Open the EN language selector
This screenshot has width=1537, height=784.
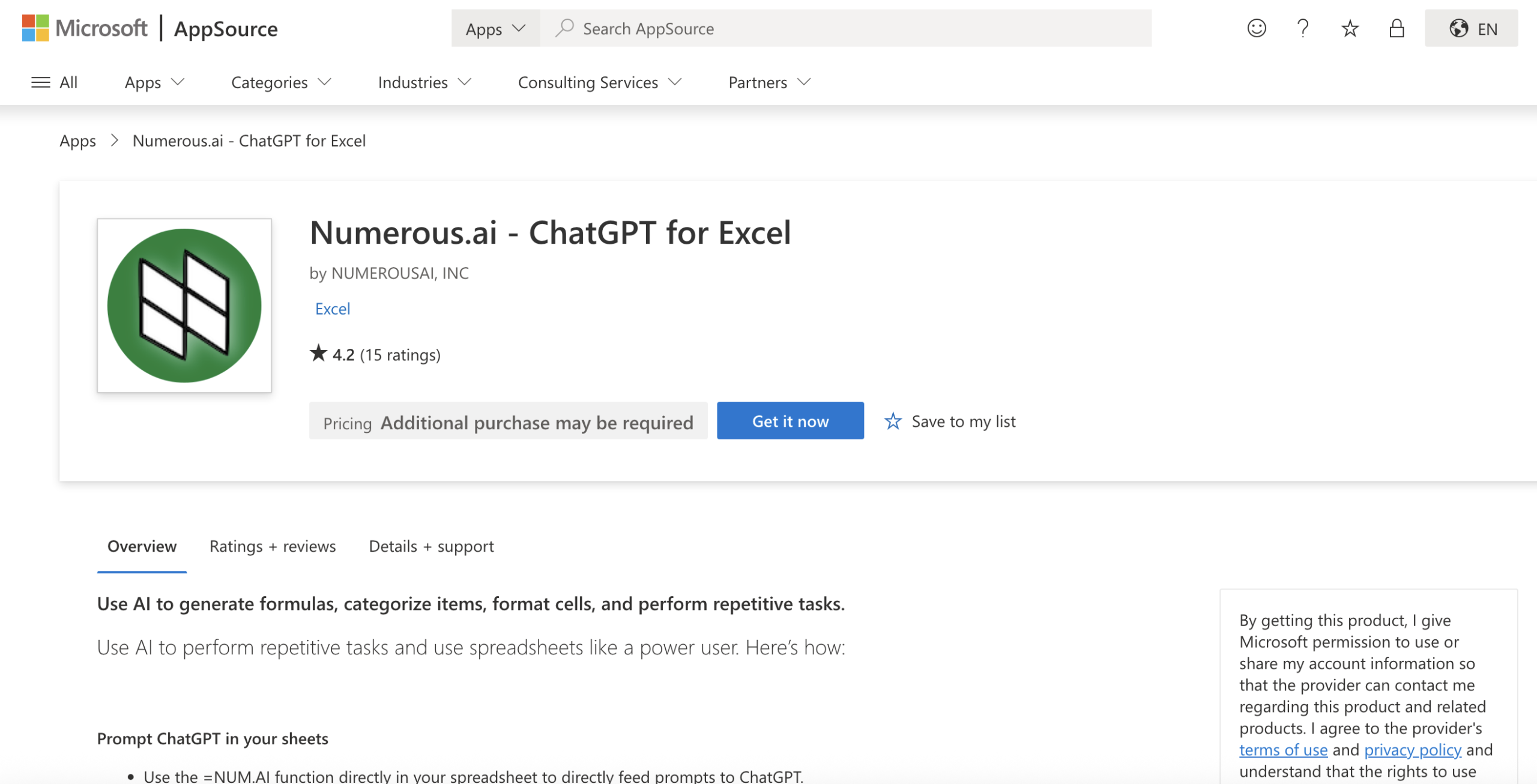[1471, 28]
